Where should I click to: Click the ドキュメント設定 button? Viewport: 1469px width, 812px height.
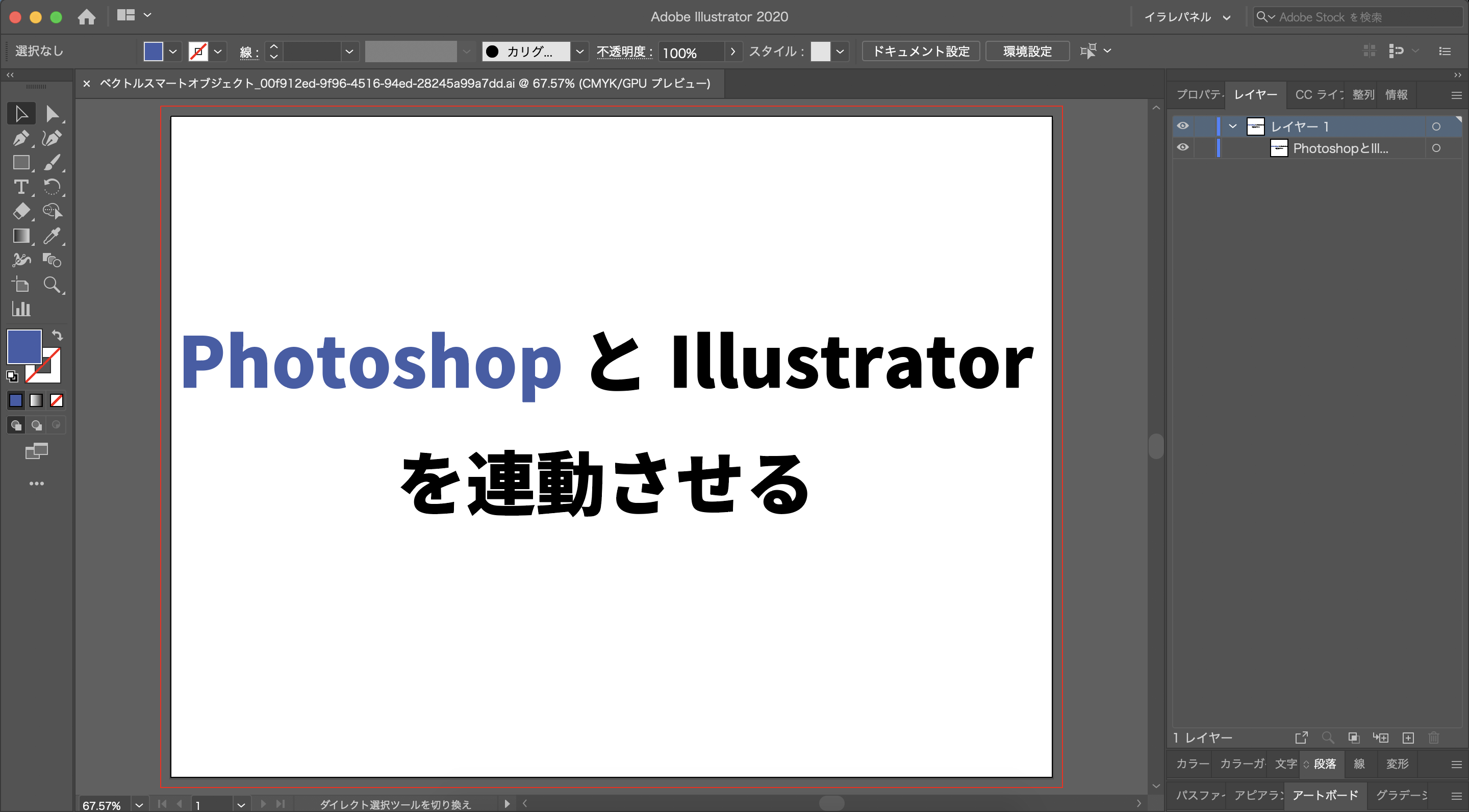point(920,52)
